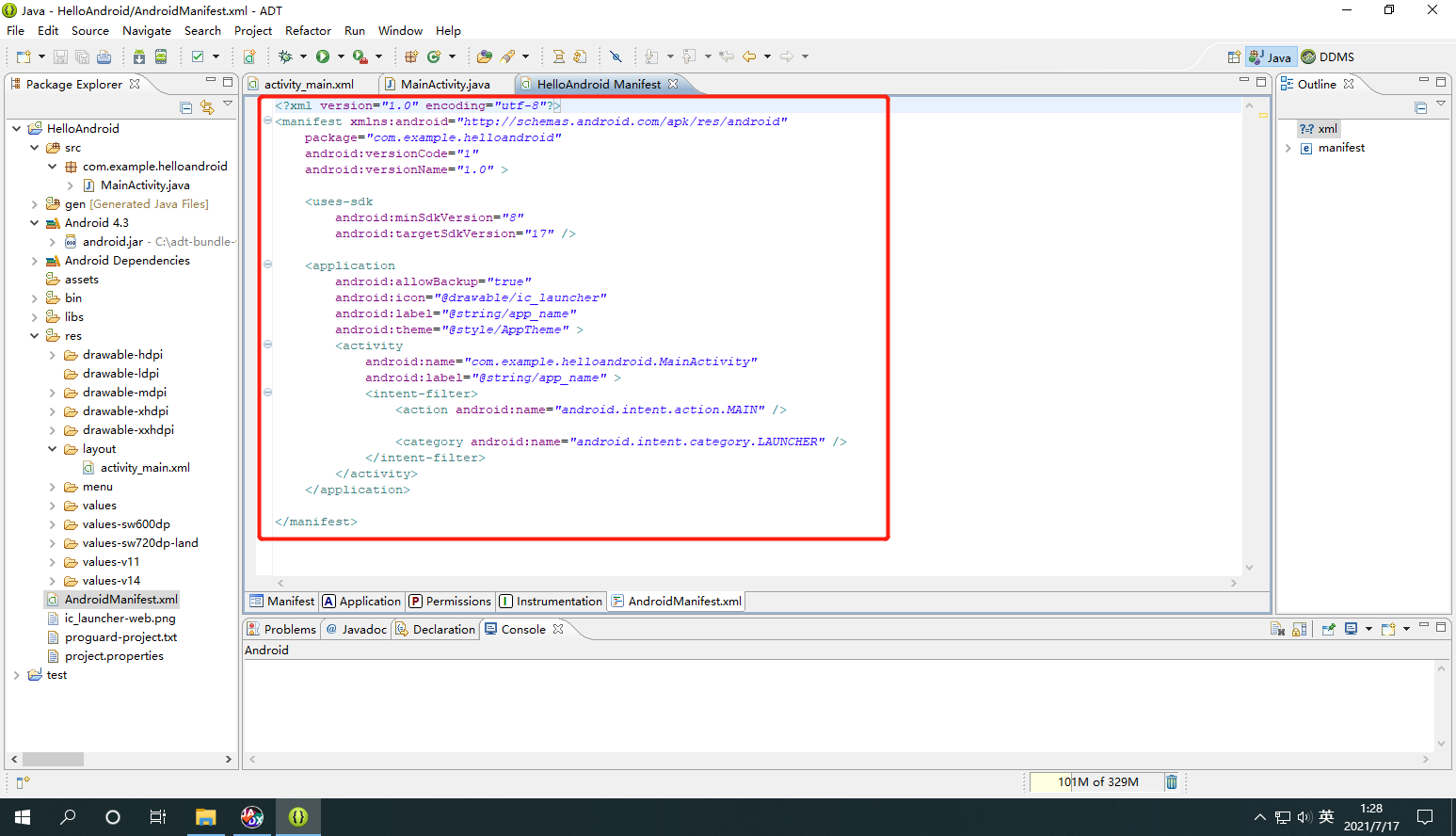Switch to the Manifest bottom tab
This screenshot has height=836, width=1456.
282,601
